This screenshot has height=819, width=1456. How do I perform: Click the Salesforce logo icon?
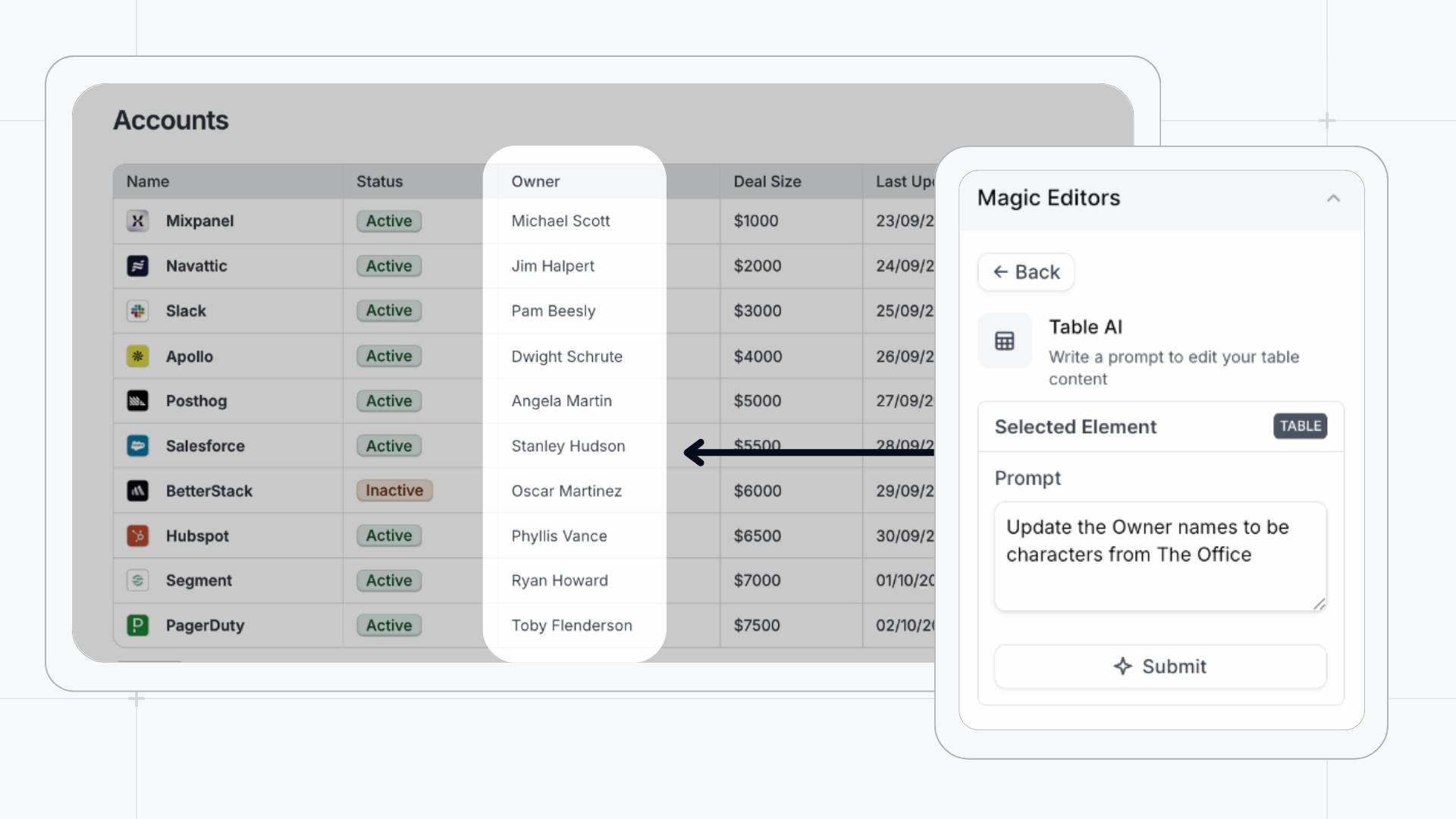point(137,446)
